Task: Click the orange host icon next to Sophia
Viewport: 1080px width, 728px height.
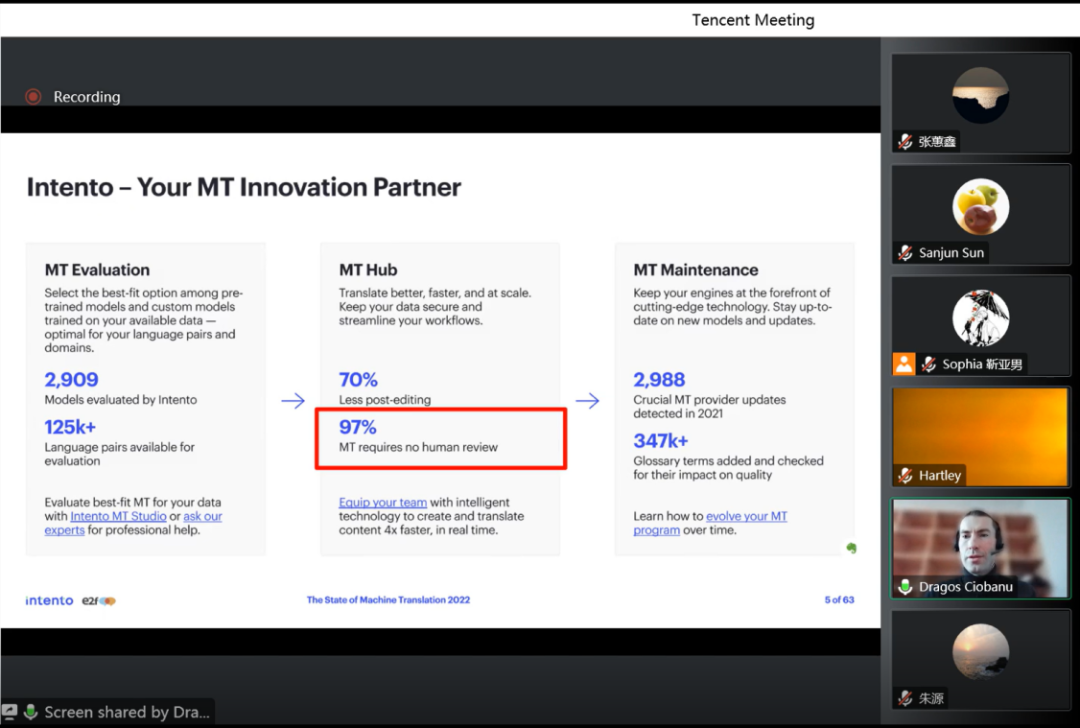Action: point(904,364)
